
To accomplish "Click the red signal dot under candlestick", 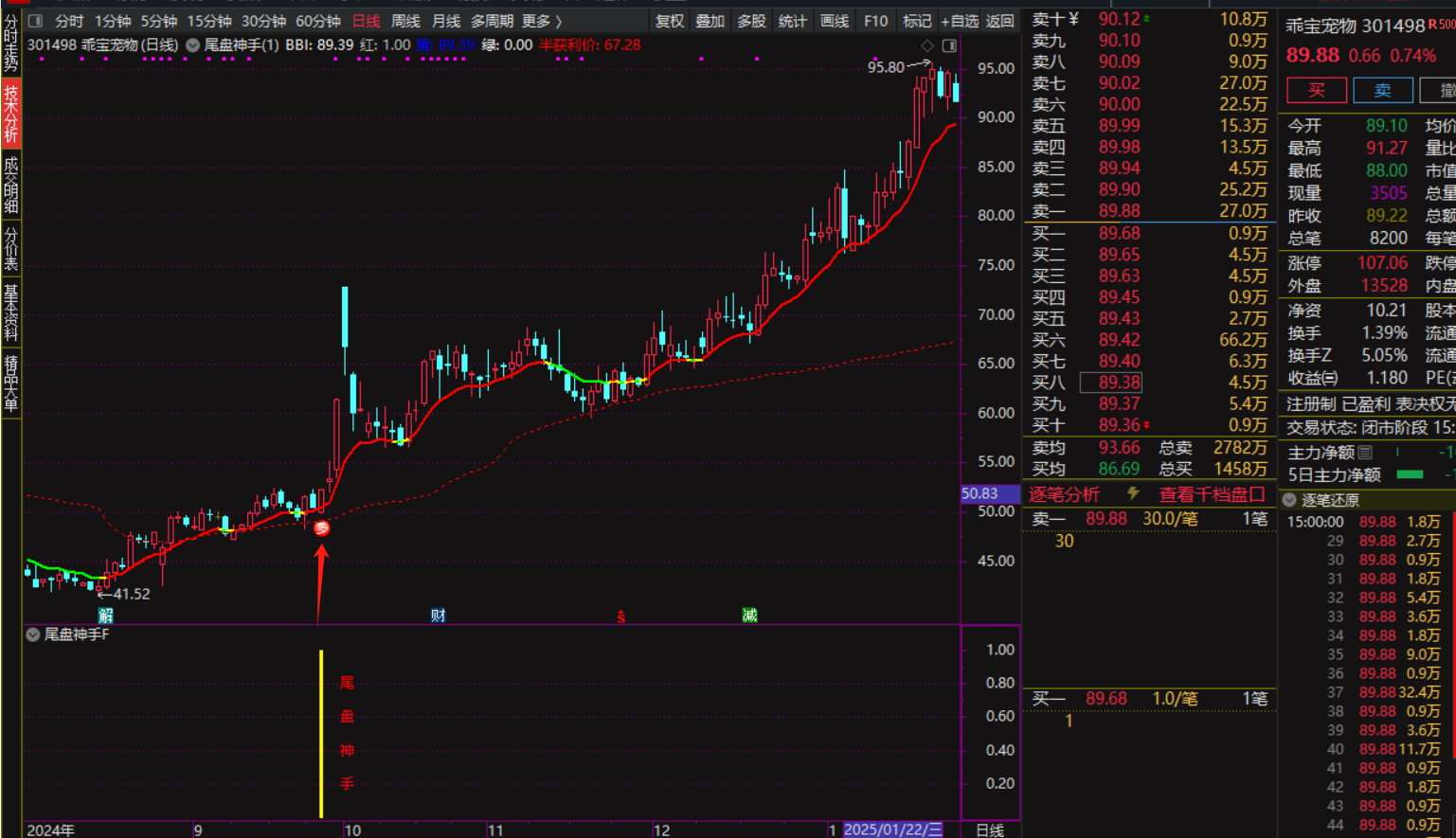I will point(322,528).
